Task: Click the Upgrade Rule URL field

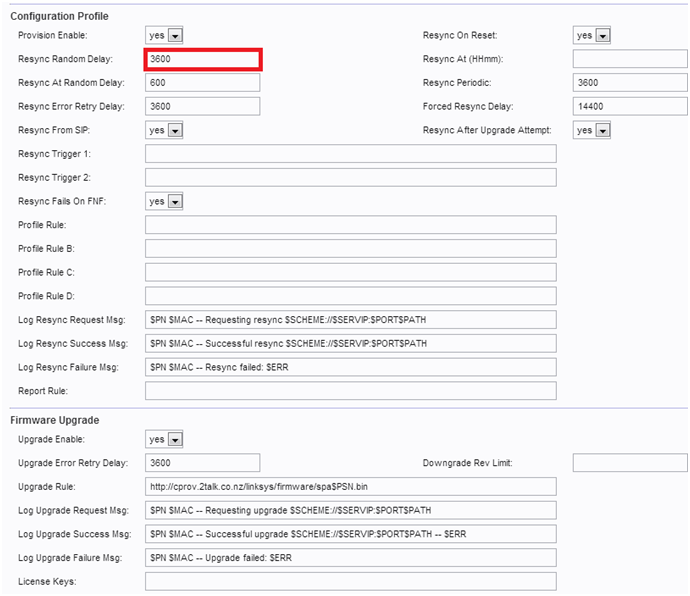Action: coord(350,487)
